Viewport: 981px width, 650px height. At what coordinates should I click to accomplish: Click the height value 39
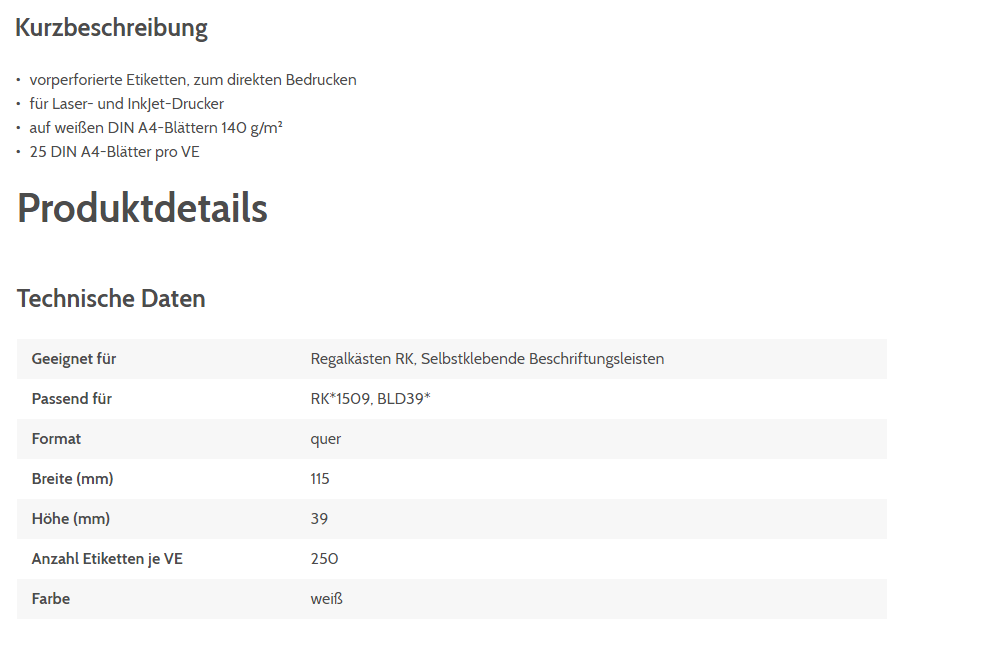319,519
